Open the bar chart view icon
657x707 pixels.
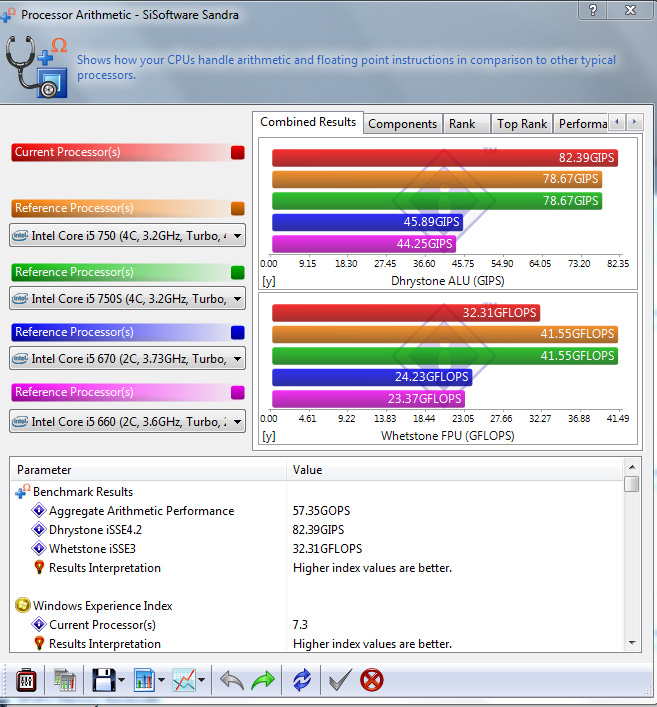click(144, 680)
